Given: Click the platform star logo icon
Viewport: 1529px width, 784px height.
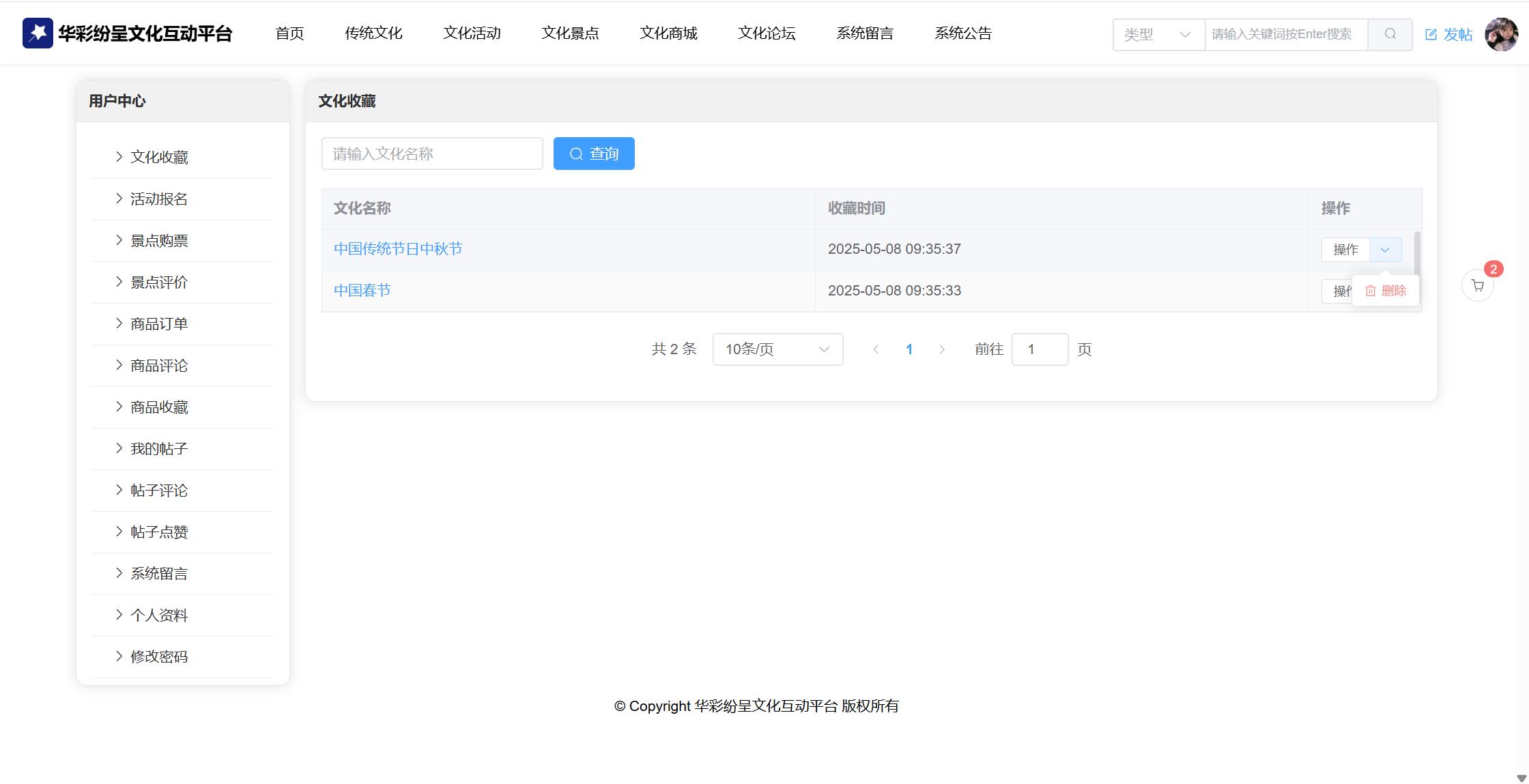Looking at the screenshot, I should tap(38, 33).
